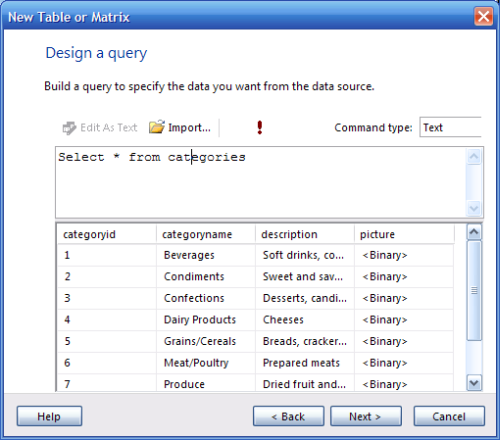This screenshot has width=500, height=440.
Task: Click the Binary cell in the Dairy Products row
Action: click(404, 320)
